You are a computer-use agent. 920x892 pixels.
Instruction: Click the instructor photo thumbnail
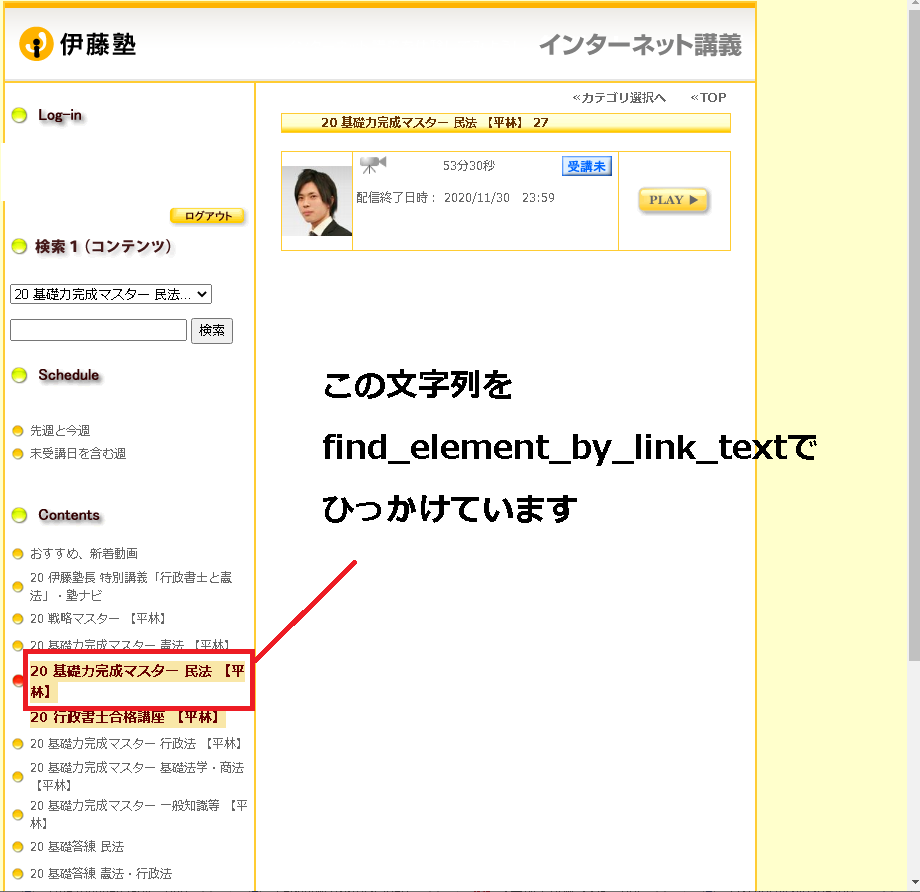click(x=316, y=199)
